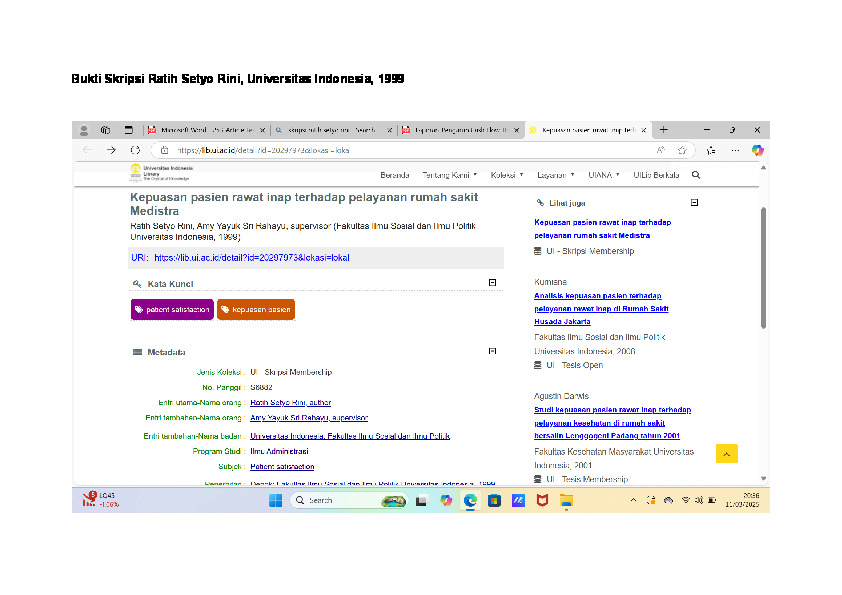Image resolution: width=842 pixels, height=595 pixels.
Task: Show hidden system tray icons
Action: (633, 500)
